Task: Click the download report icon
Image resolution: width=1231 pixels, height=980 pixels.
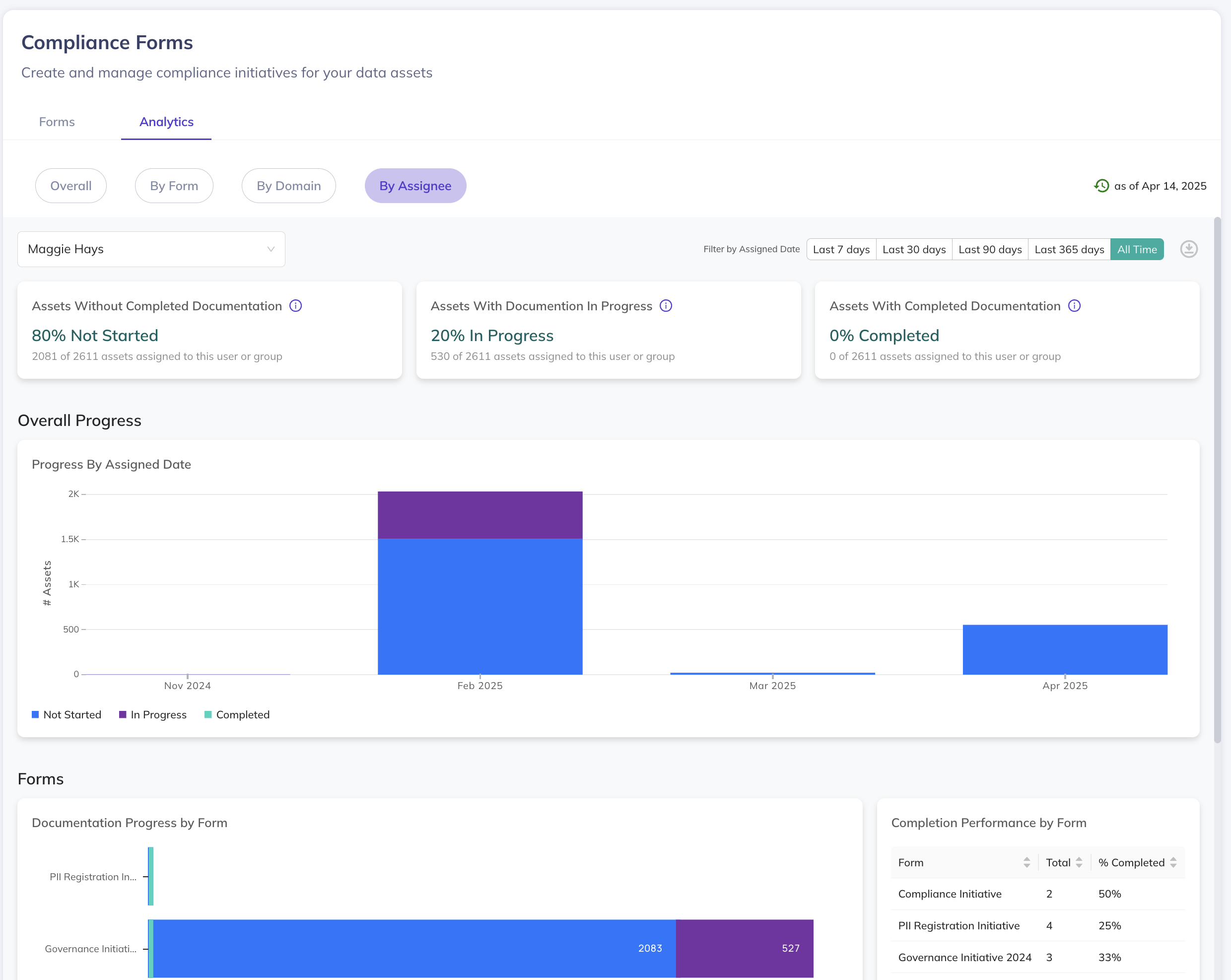Action: pyautogui.click(x=1188, y=249)
